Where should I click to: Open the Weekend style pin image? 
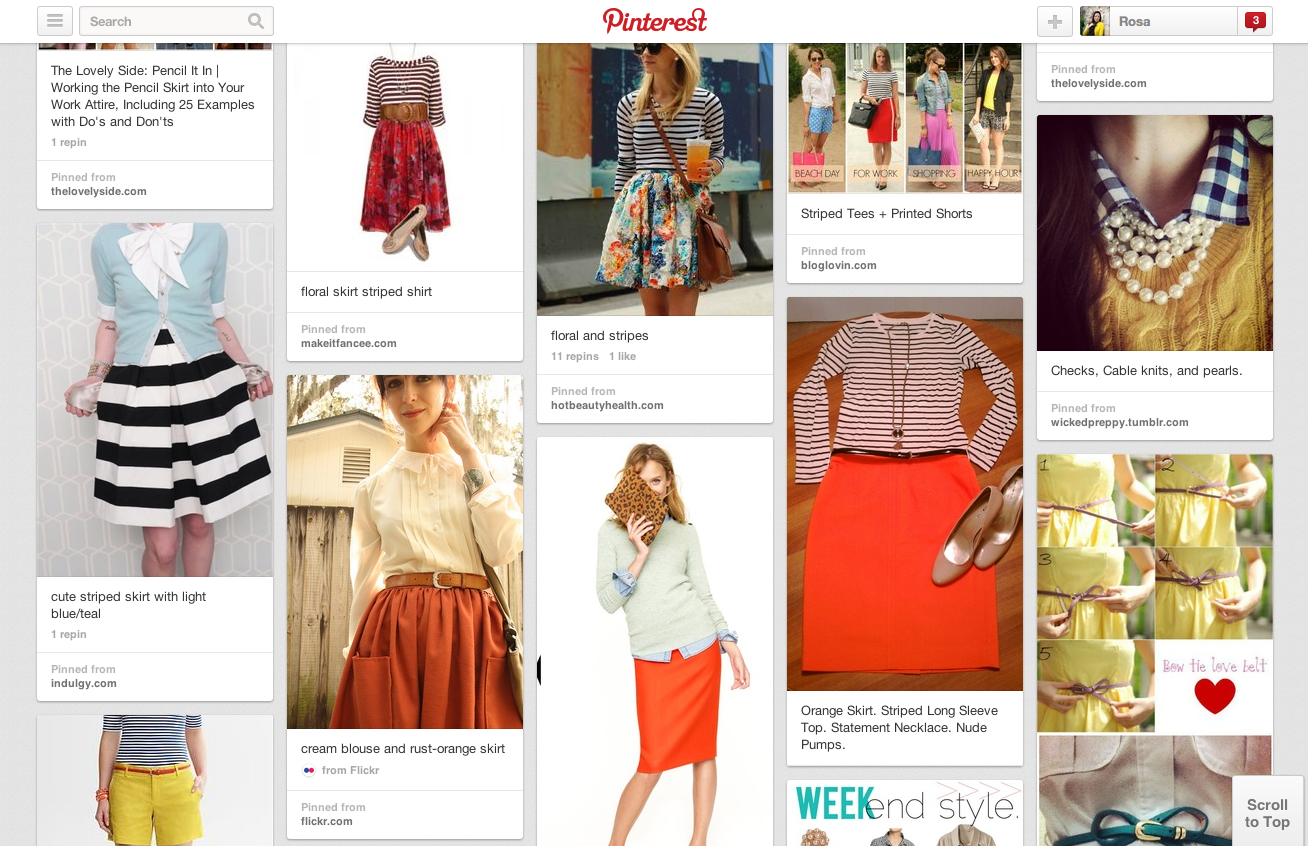tap(905, 813)
